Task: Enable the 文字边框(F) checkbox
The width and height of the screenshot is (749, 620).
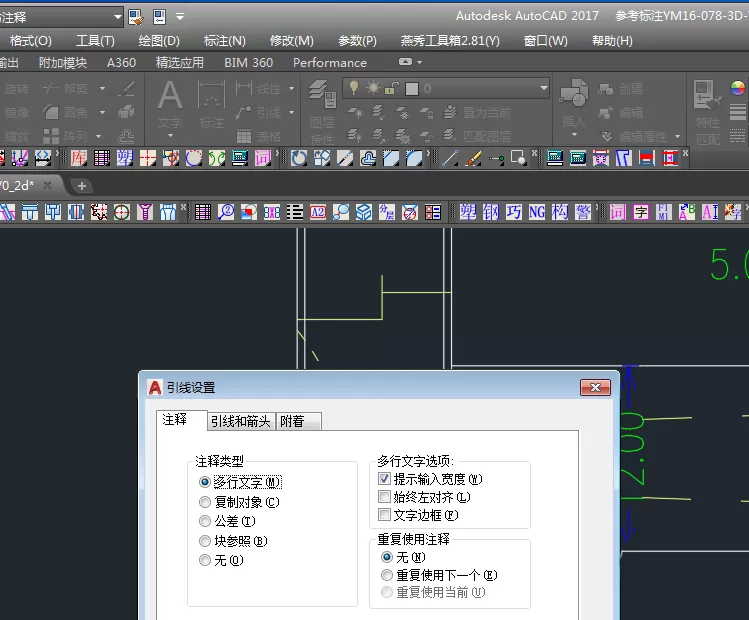Action: 384,515
